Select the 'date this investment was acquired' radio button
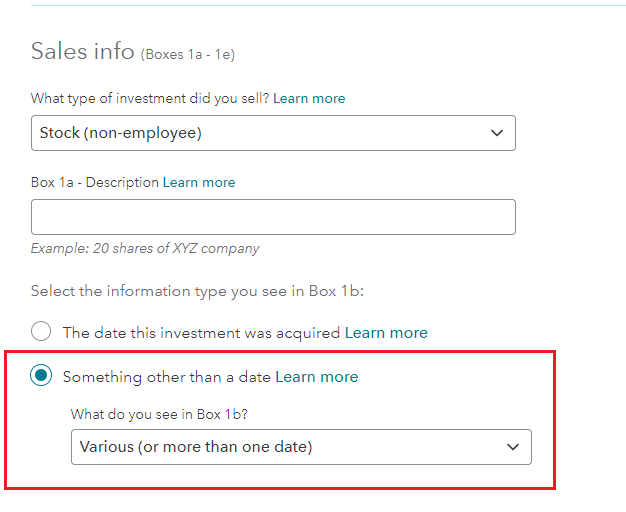 click(41, 331)
